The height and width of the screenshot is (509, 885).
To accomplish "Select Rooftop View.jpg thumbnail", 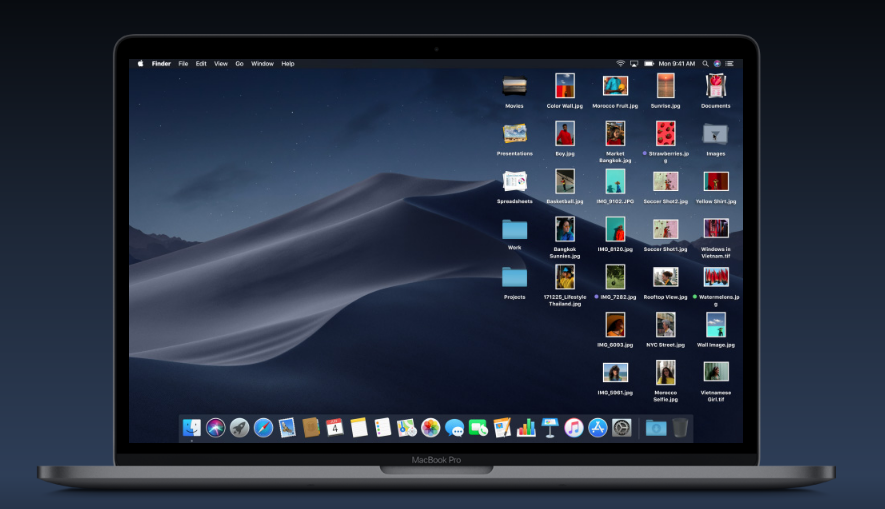I will pos(665,277).
